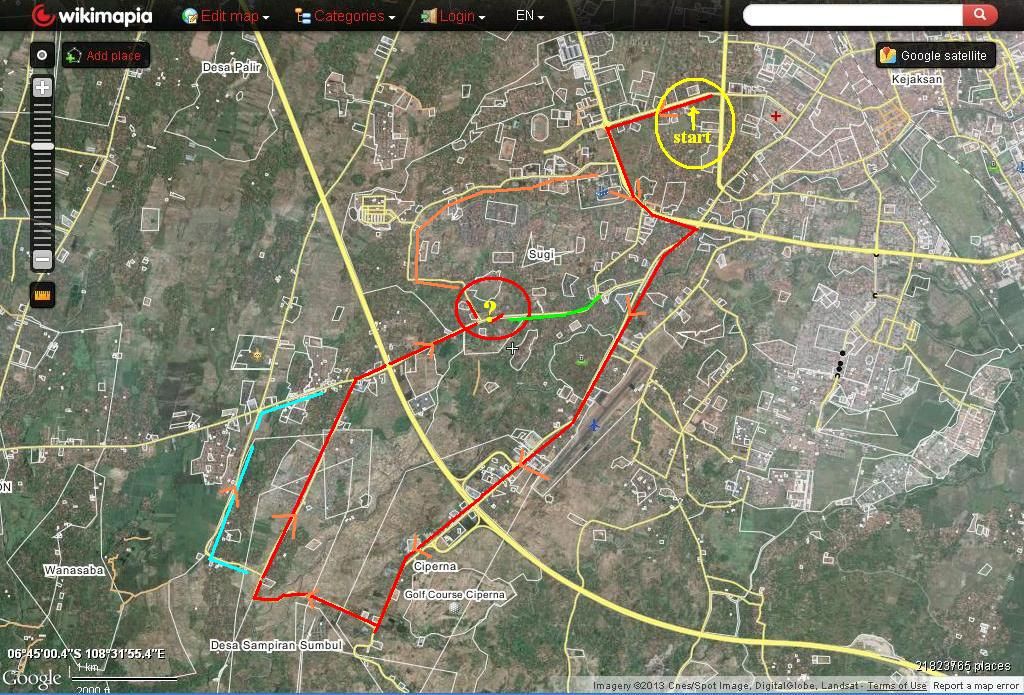Click the airport plane icon on the map
Screen dimensions: 1024x695
click(594, 425)
